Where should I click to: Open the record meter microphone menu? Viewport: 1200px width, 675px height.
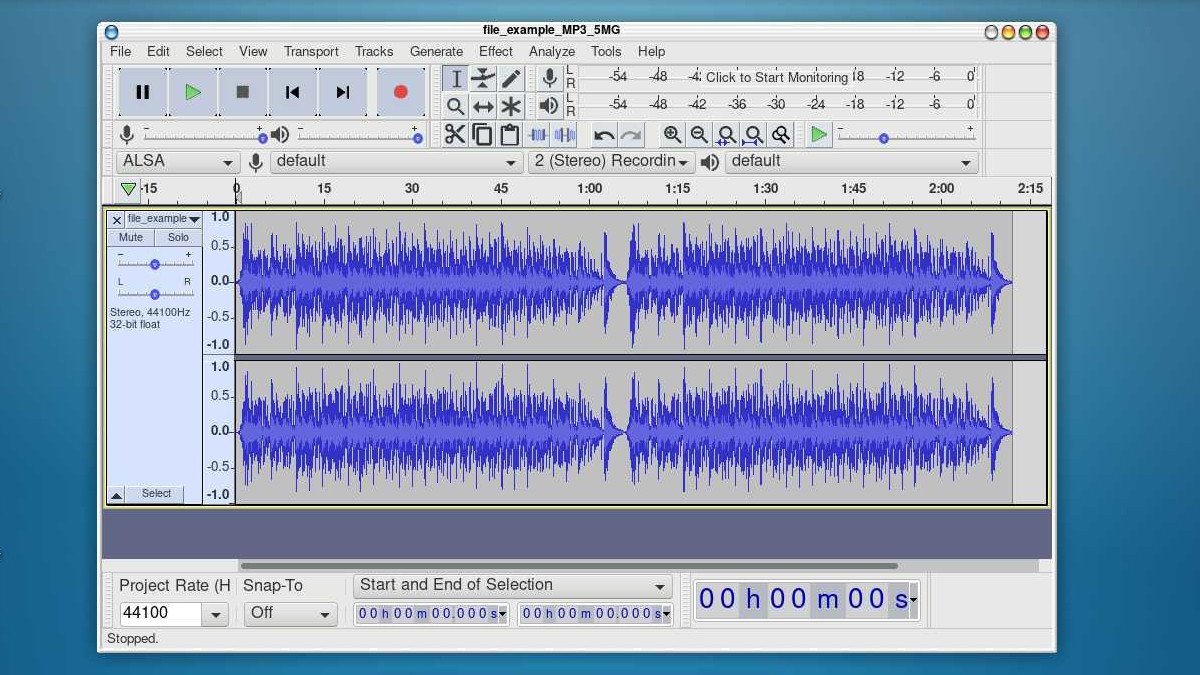(x=549, y=77)
